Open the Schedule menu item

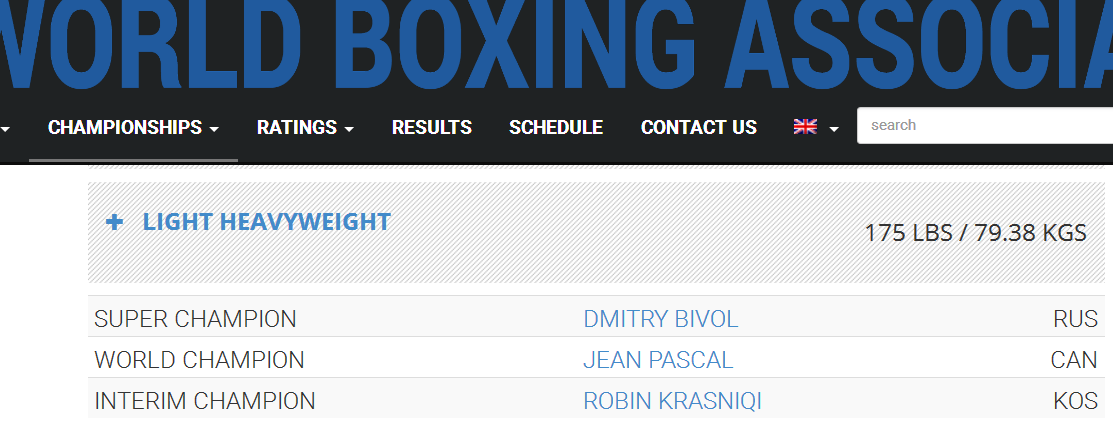tap(556, 127)
